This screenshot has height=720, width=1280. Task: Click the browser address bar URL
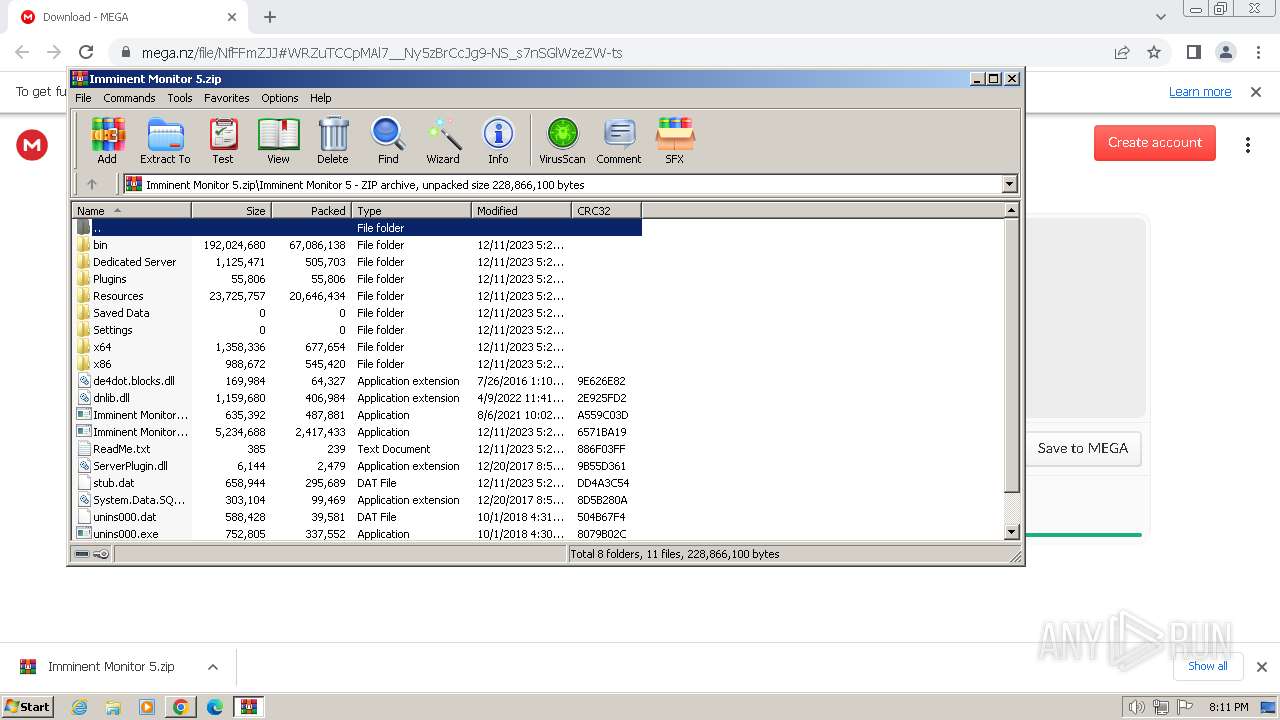coord(382,53)
